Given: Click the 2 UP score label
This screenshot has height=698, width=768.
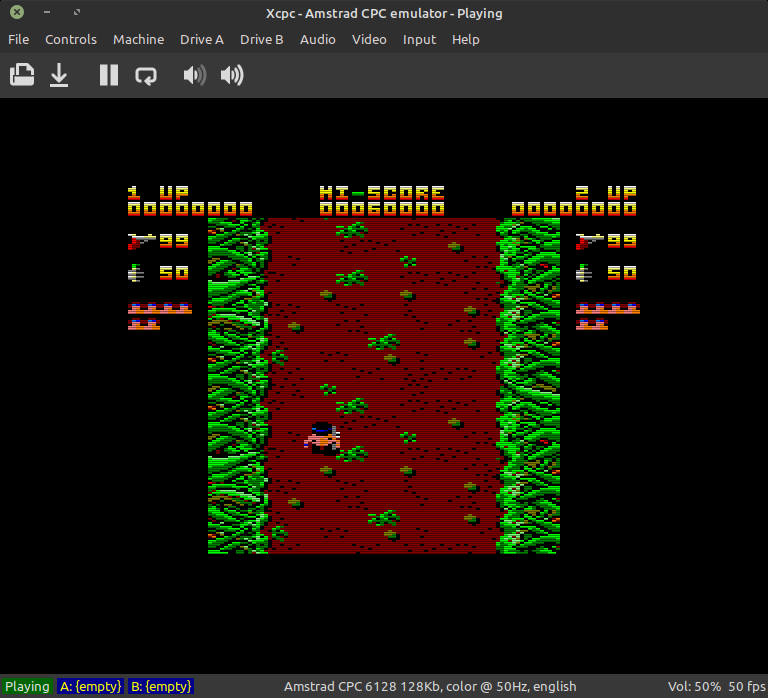Looking at the screenshot, I should 606,193.
